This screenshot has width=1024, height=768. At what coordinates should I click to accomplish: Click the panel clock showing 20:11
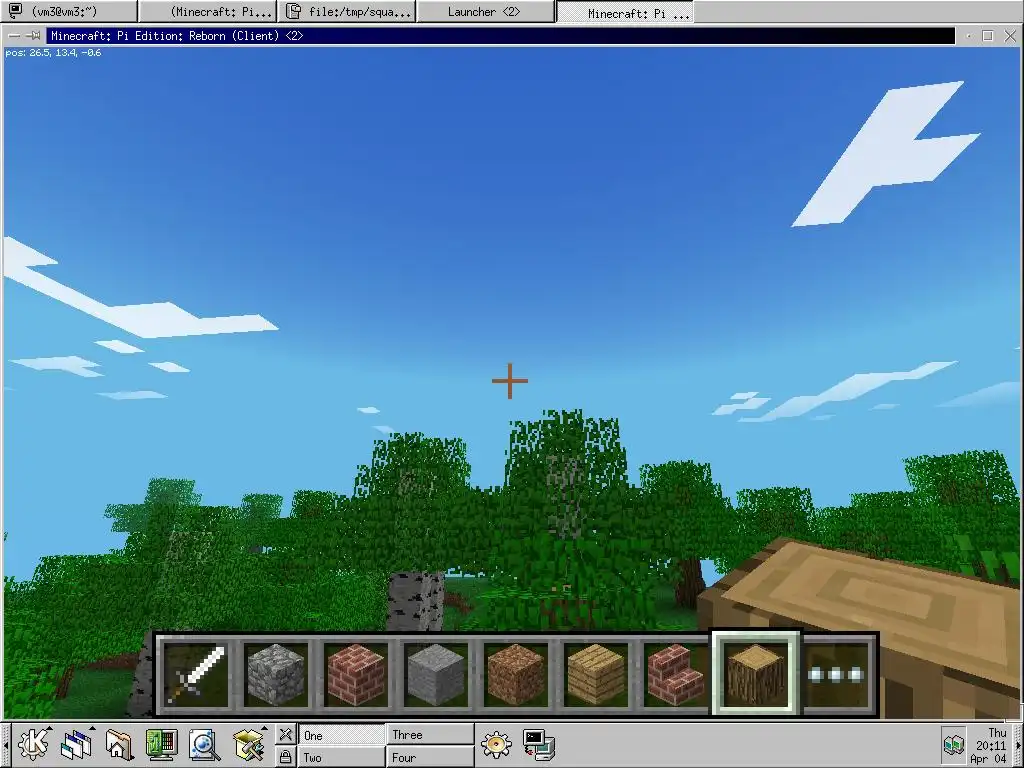pyautogui.click(x=991, y=745)
